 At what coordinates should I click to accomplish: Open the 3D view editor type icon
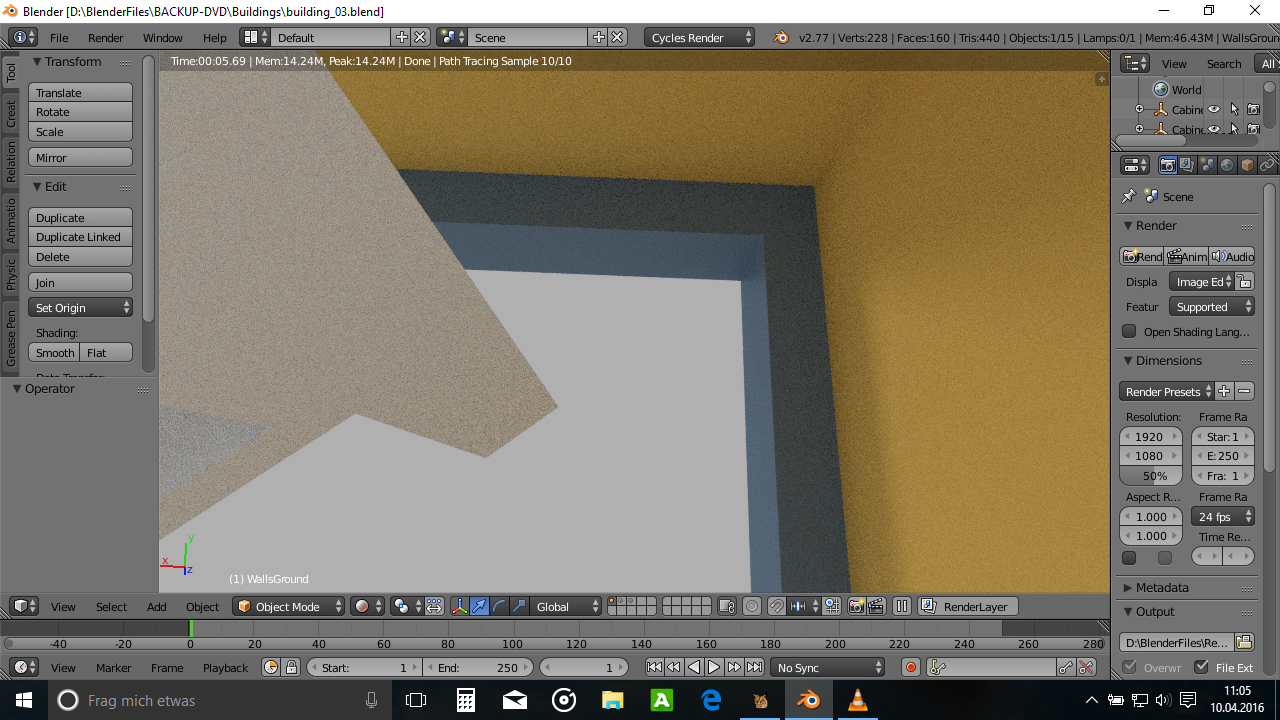pos(24,606)
